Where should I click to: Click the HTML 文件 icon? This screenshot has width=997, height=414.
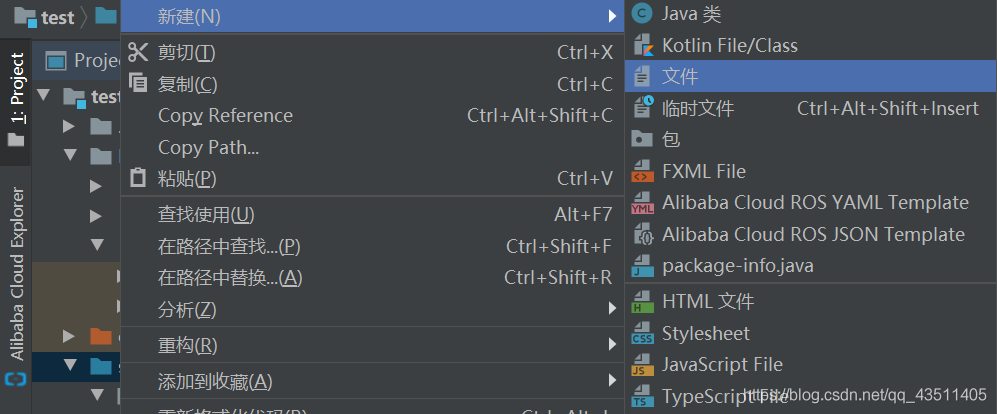(x=643, y=301)
